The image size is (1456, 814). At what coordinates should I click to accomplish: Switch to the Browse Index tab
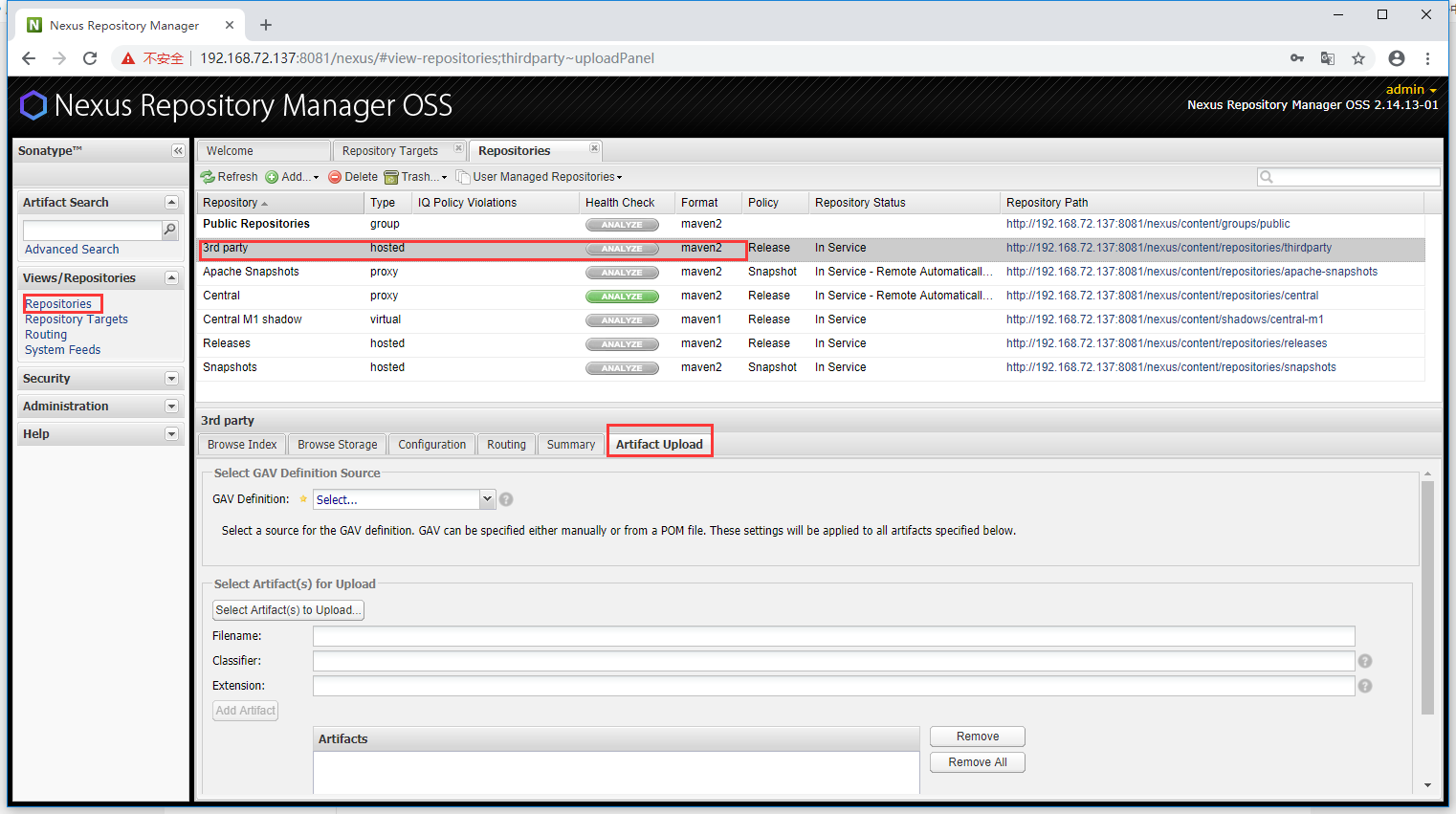242,445
